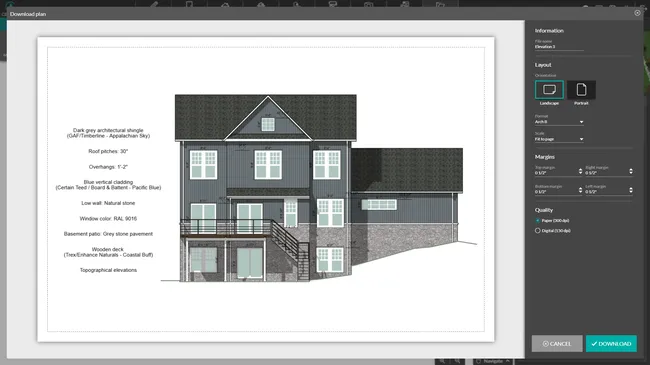Click the Download button

click(611, 343)
